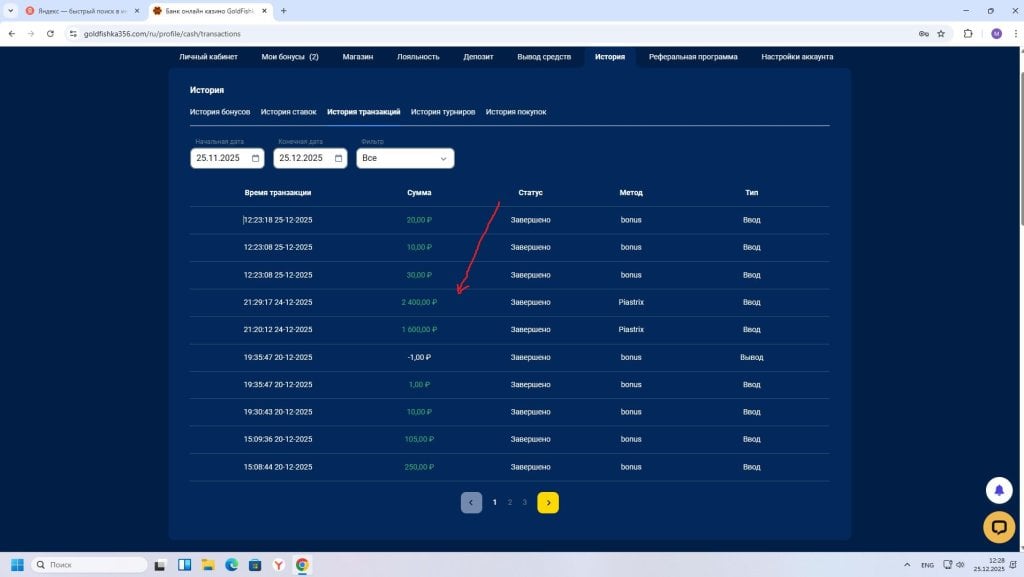The height and width of the screenshot is (577, 1024).
Task: Open the Chrome three-dot menu
Action: (1016, 33)
